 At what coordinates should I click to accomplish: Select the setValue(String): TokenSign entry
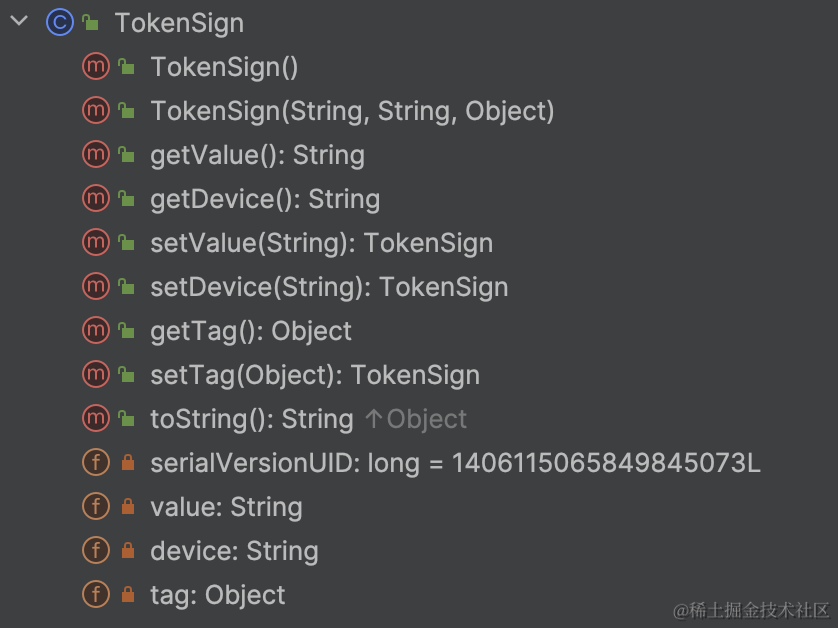[321, 243]
